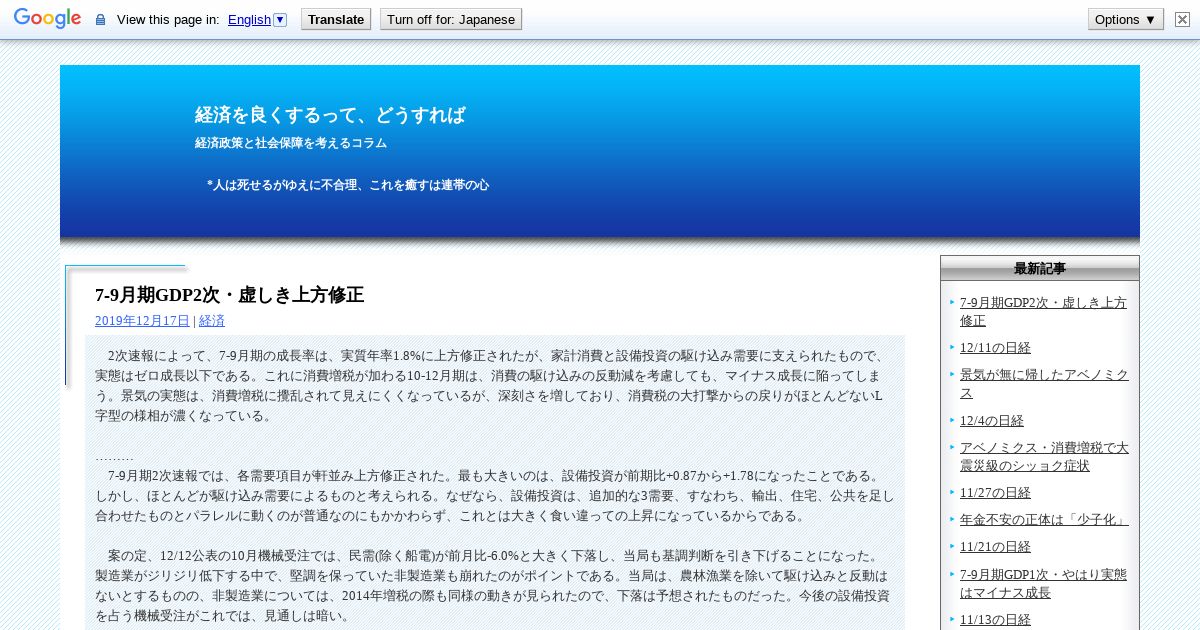
Task: Open the Options menu
Action: 1126,19
